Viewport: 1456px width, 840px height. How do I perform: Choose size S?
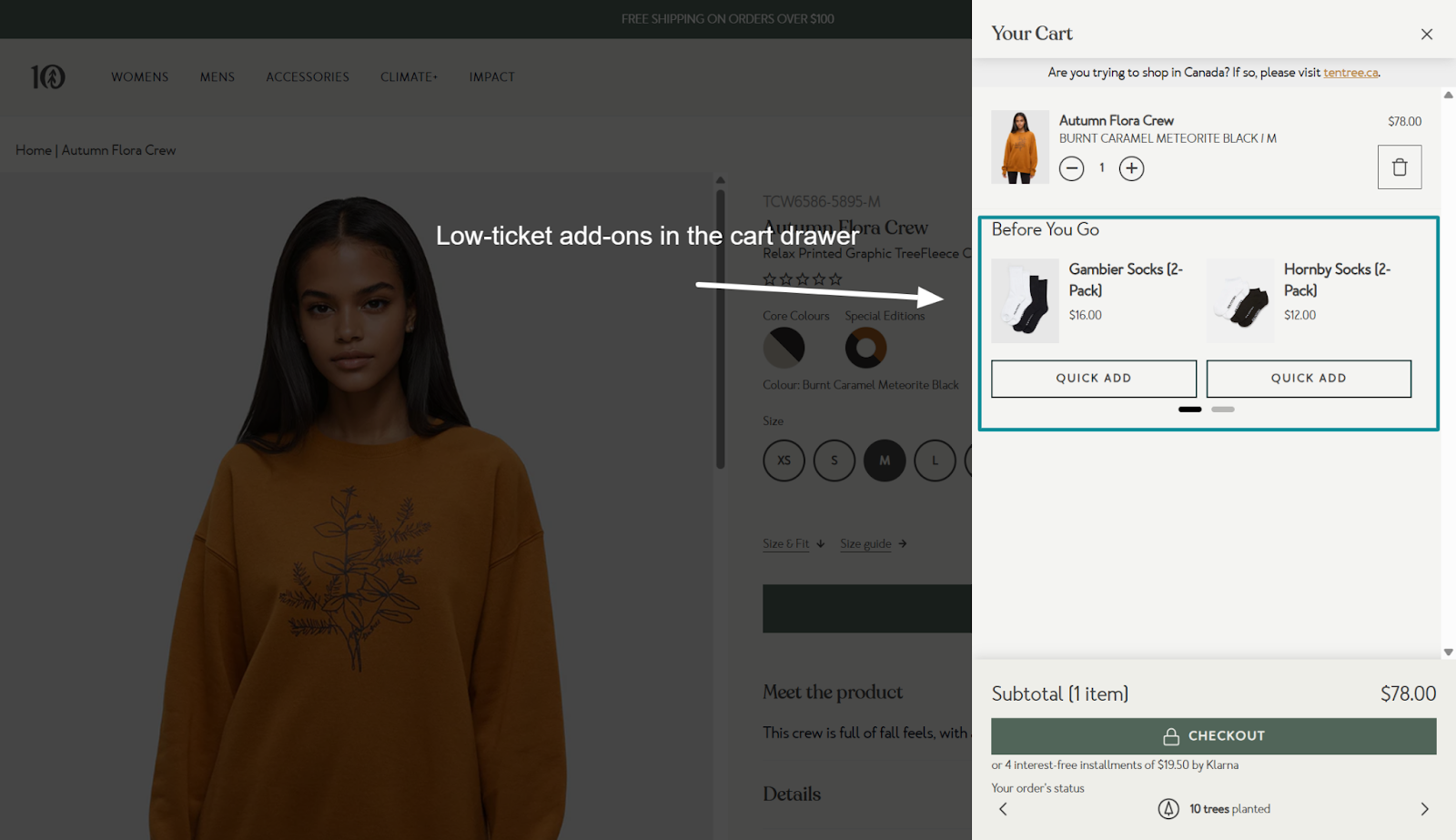(x=834, y=460)
